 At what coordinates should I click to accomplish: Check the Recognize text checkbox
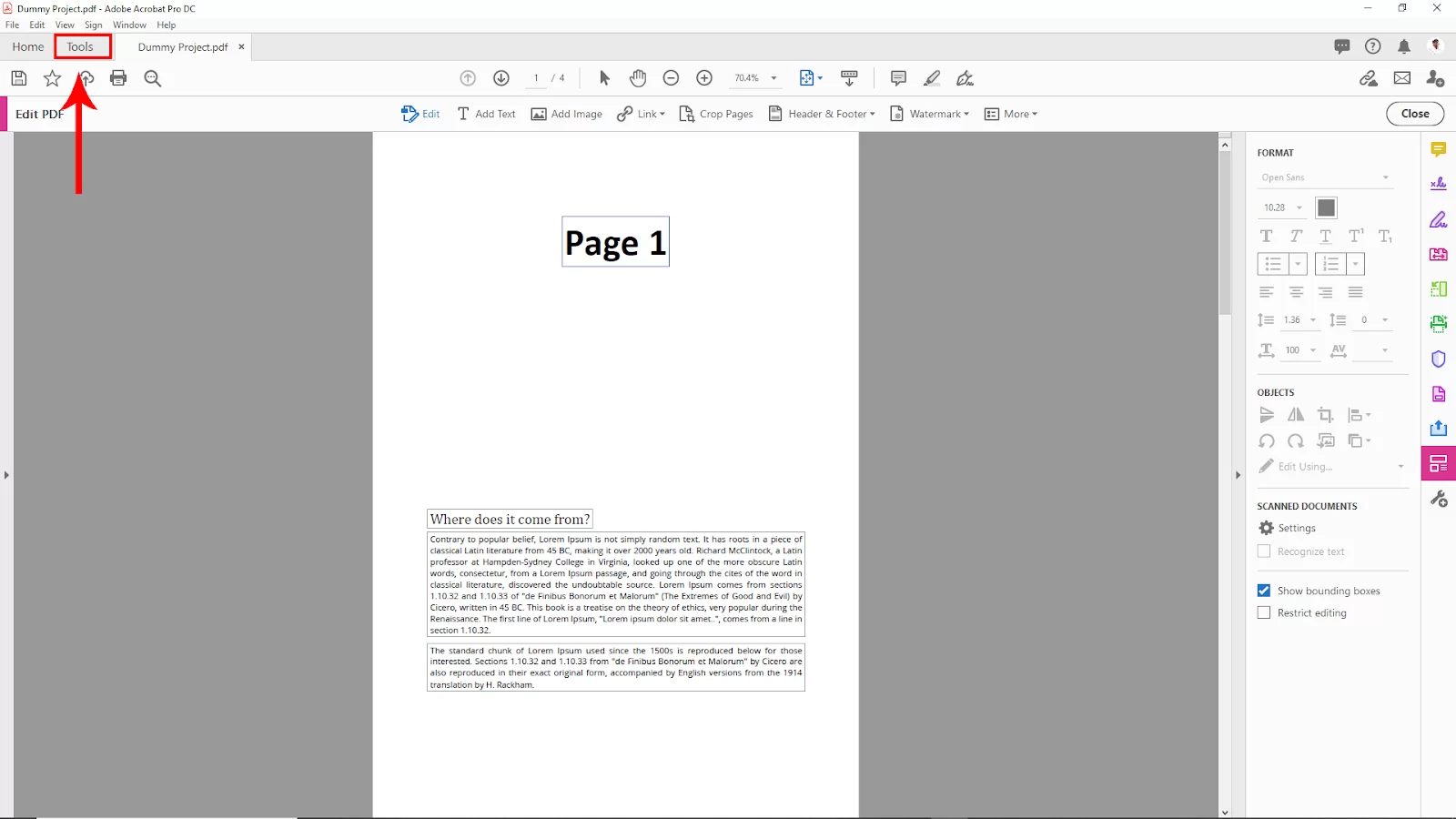1264,551
